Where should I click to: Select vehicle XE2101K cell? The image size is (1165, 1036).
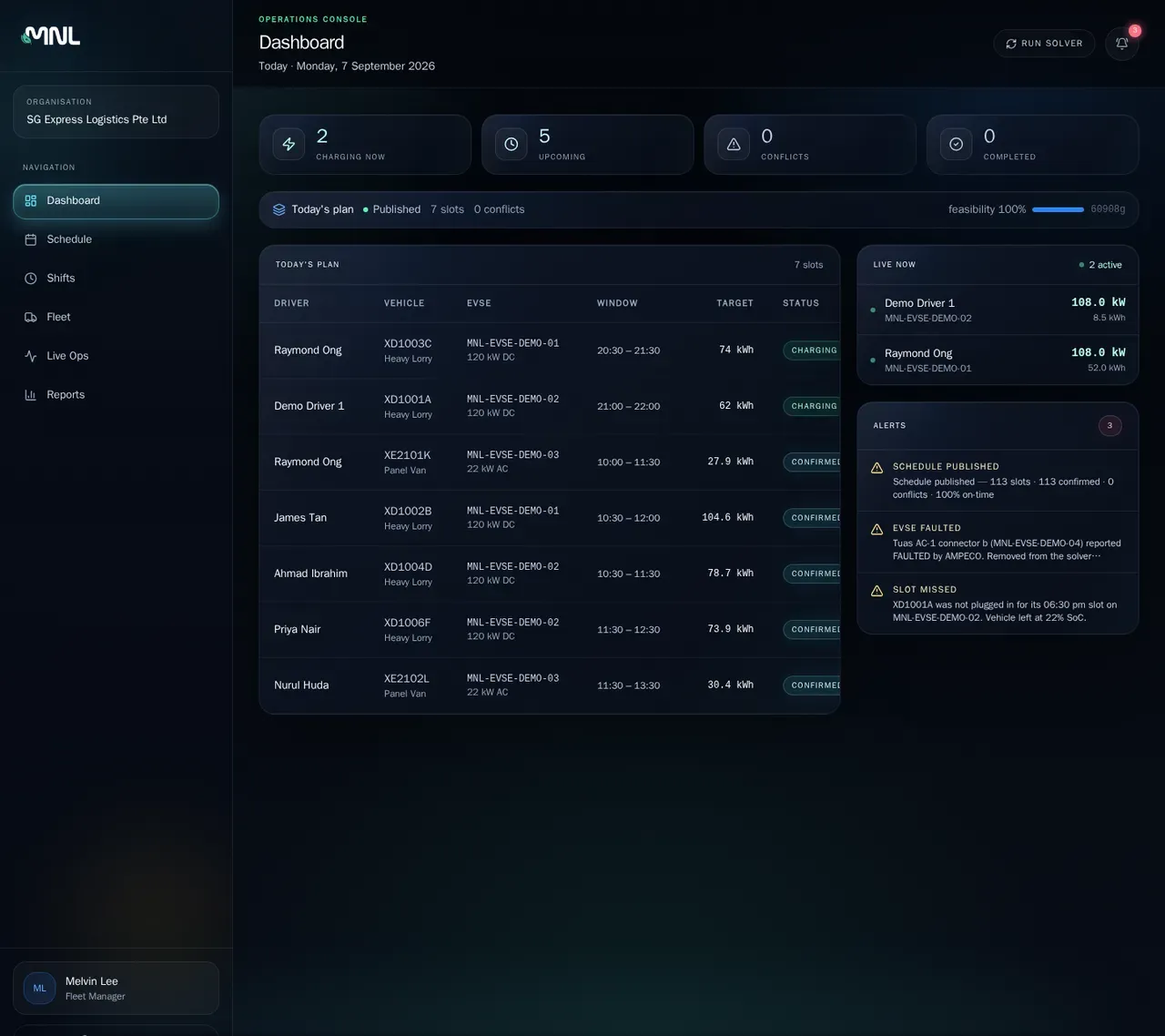click(408, 462)
